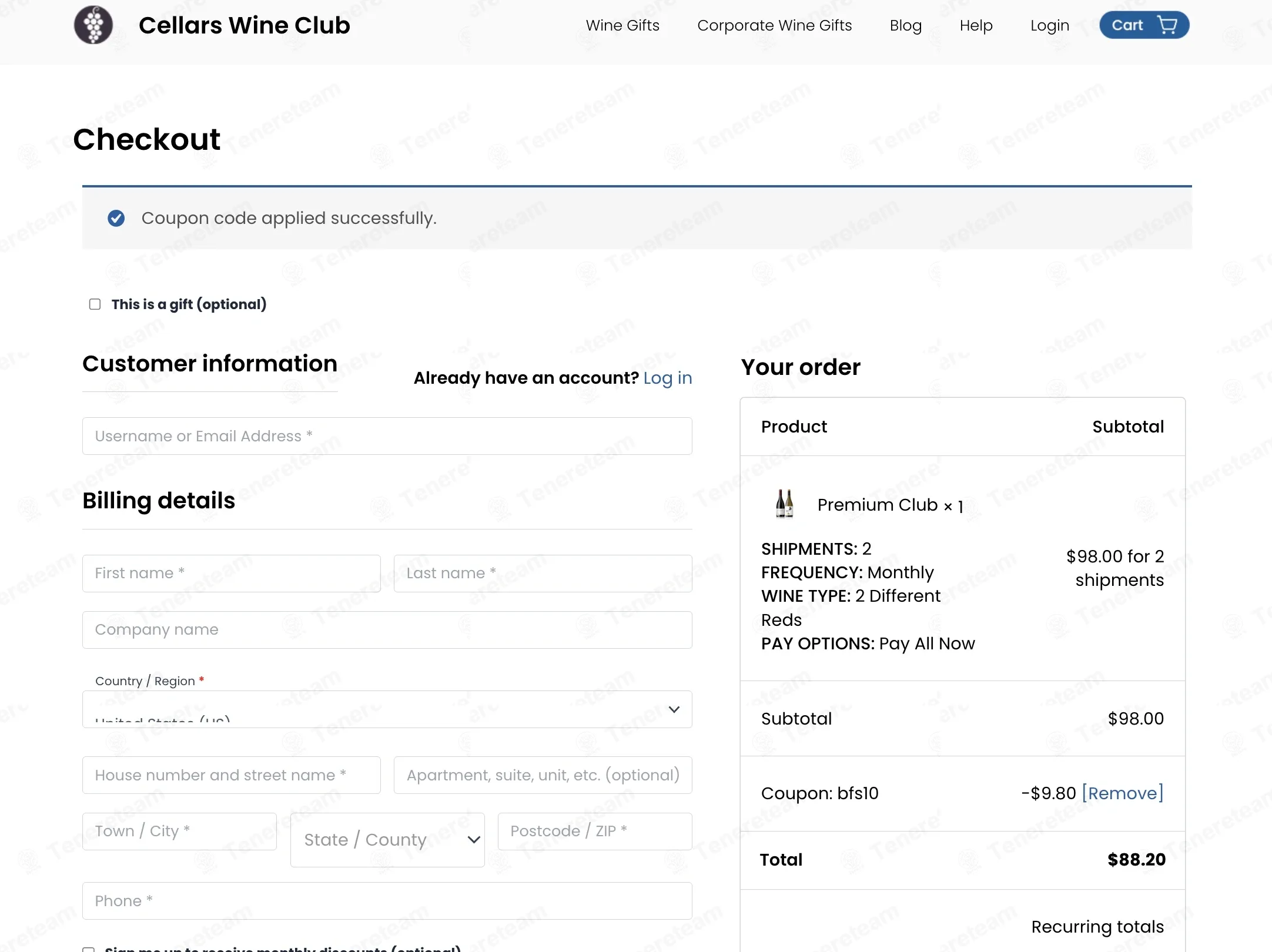Click the 'Recurring totals' label
The width and height of the screenshot is (1272, 952).
(x=1097, y=927)
